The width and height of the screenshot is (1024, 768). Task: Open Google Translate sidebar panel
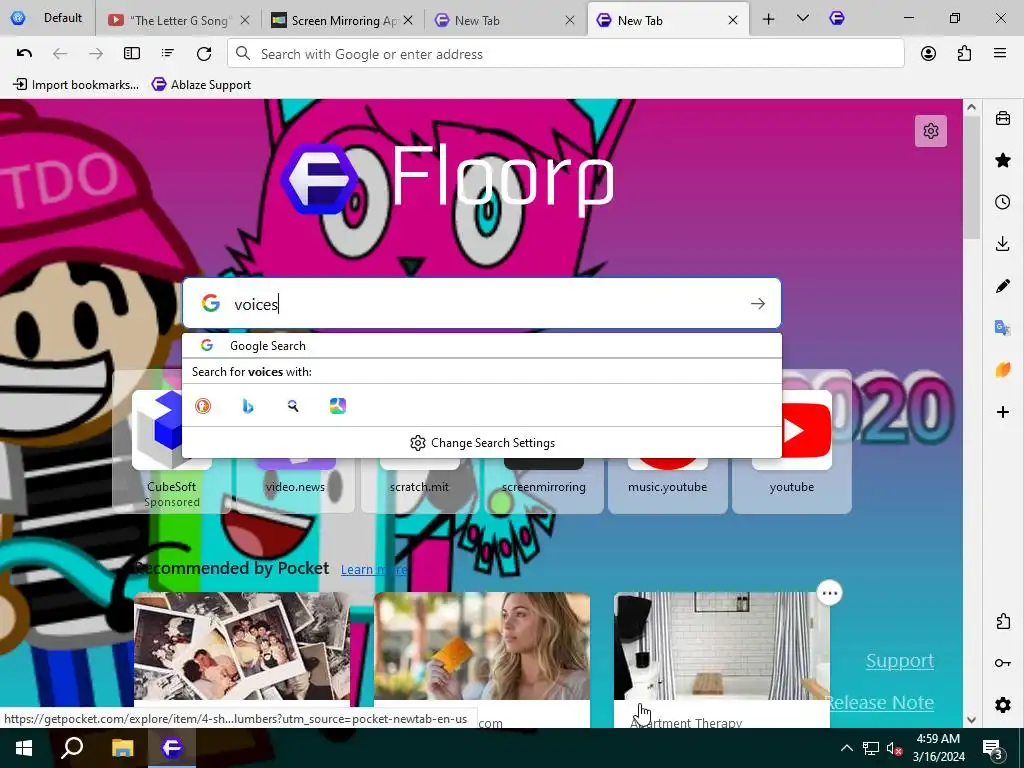pos(1002,328)
